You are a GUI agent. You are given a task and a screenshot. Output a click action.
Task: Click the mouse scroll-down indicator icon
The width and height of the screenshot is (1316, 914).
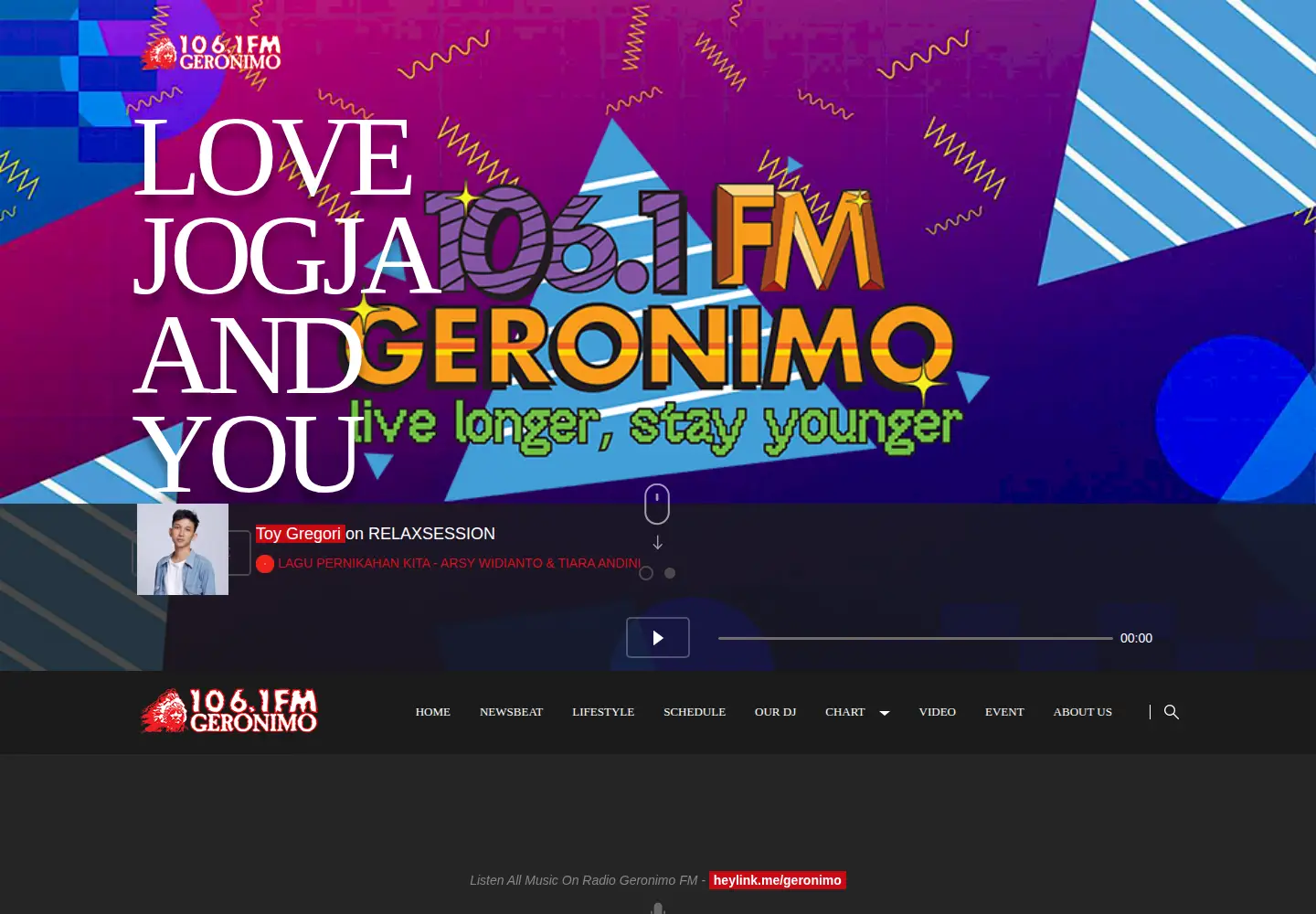coord(657,504)
